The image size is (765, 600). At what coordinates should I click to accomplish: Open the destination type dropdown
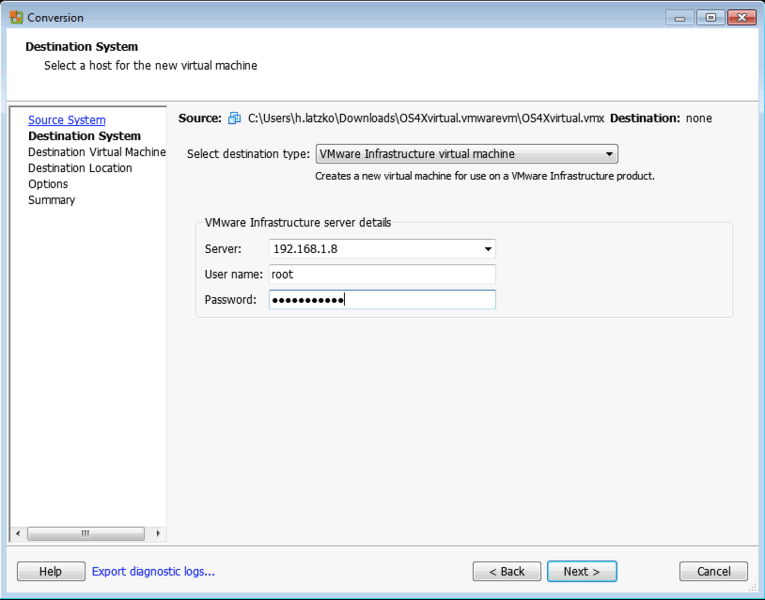(x=466, y=154)
